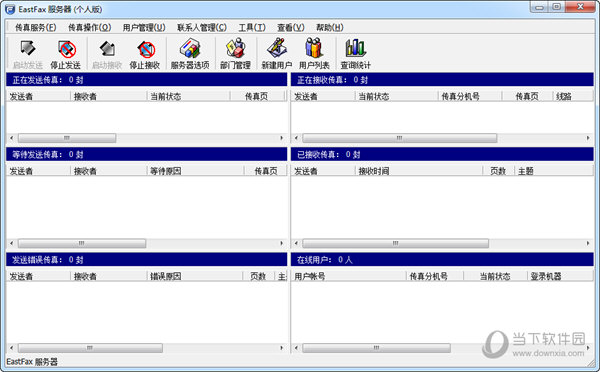Open the 传真操作(O) menu
600x372 pixels.
tap(90, 27)
